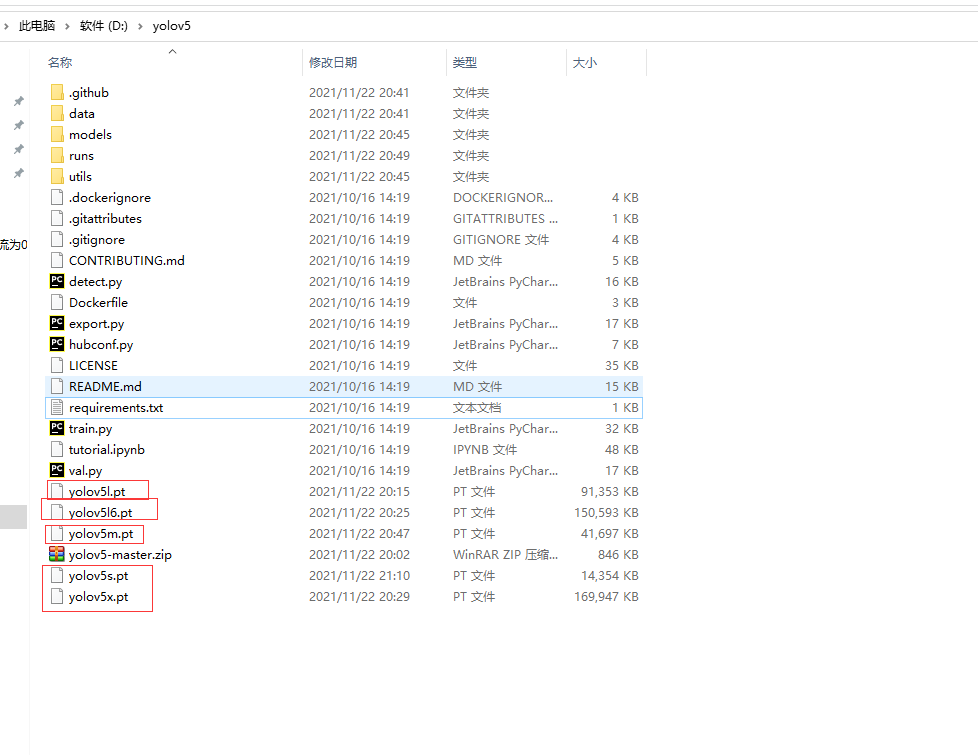Image resolution: width=978 pixels, height=755 pixels.
Task: Navigate to 此电脑 in the breadcrumb
Action: (x=37, y=26)
